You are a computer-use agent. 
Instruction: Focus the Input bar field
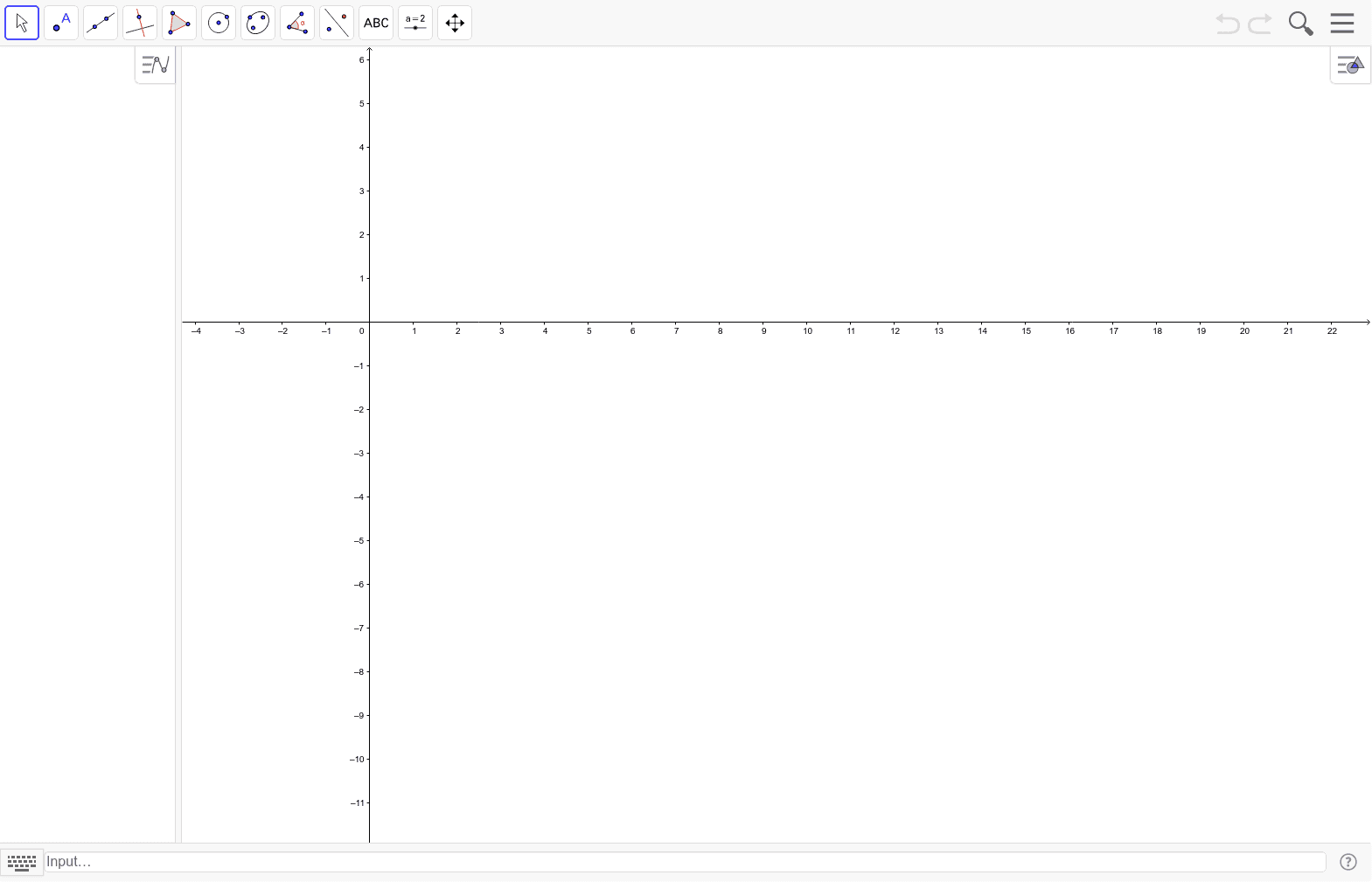[686, 862]
